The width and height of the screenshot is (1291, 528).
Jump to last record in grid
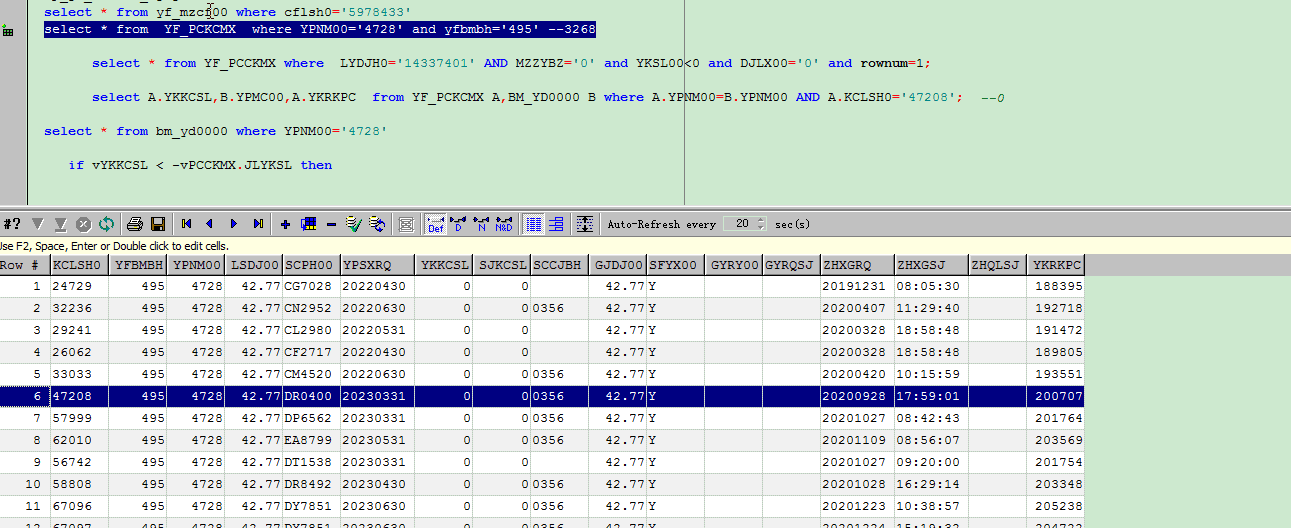[258, 224]
